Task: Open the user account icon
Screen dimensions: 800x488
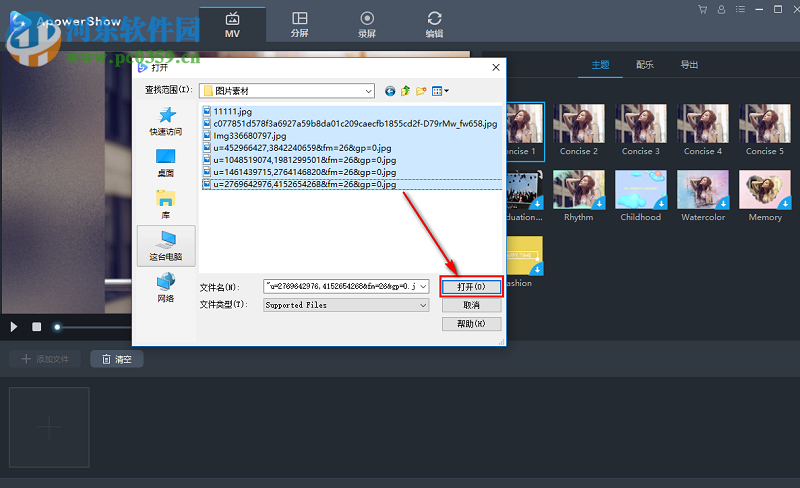Action: pos(721,9)
